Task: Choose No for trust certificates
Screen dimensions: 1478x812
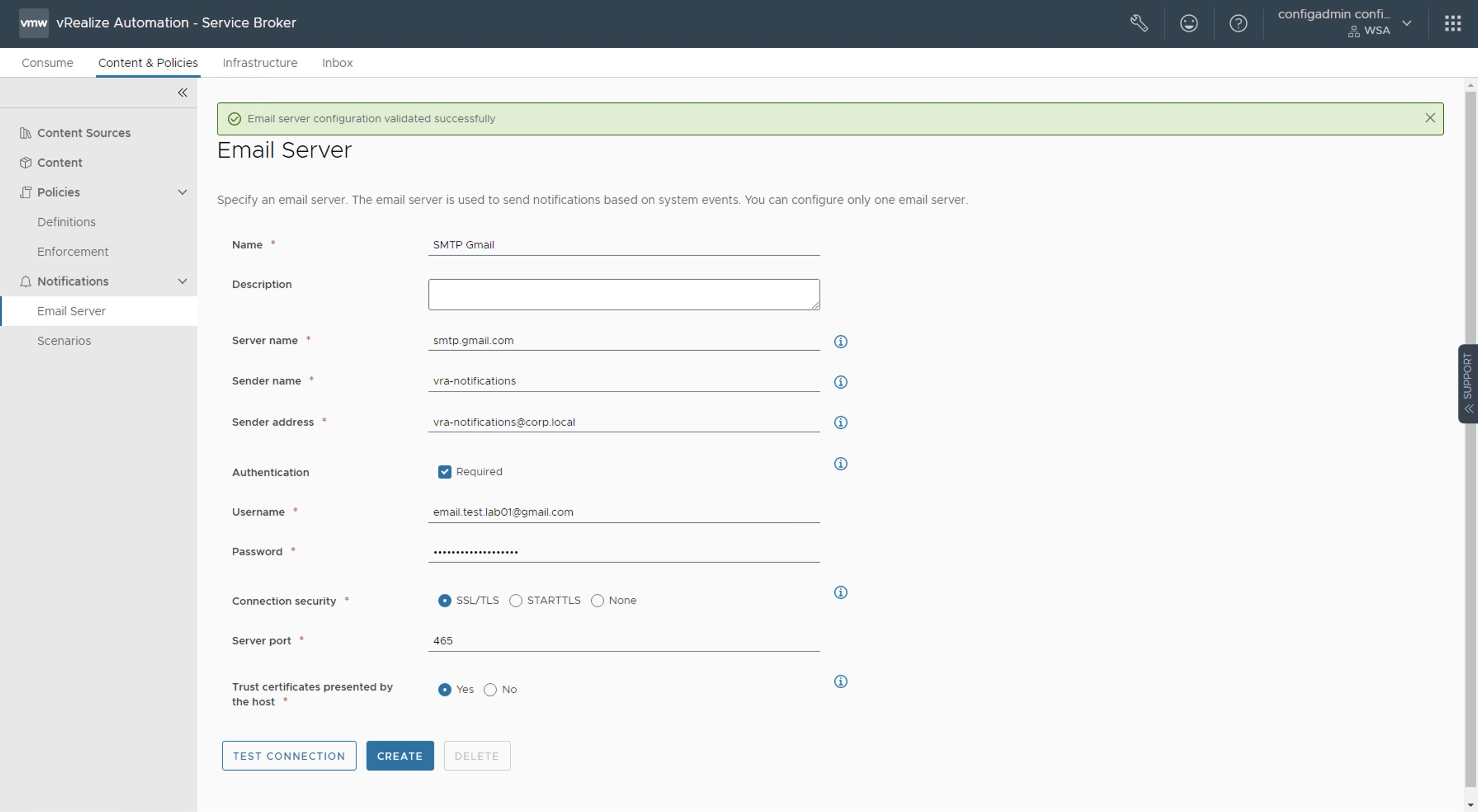Action: [x=490, y=690]
